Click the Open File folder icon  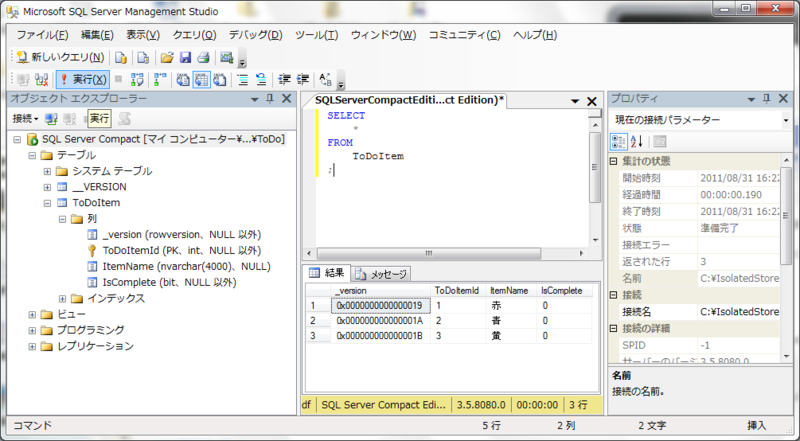click(167, 57)
